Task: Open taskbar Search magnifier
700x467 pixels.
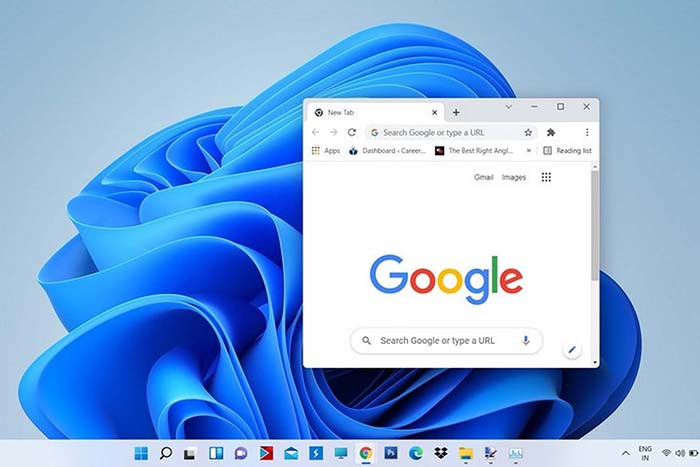Action: coord(166,454)
